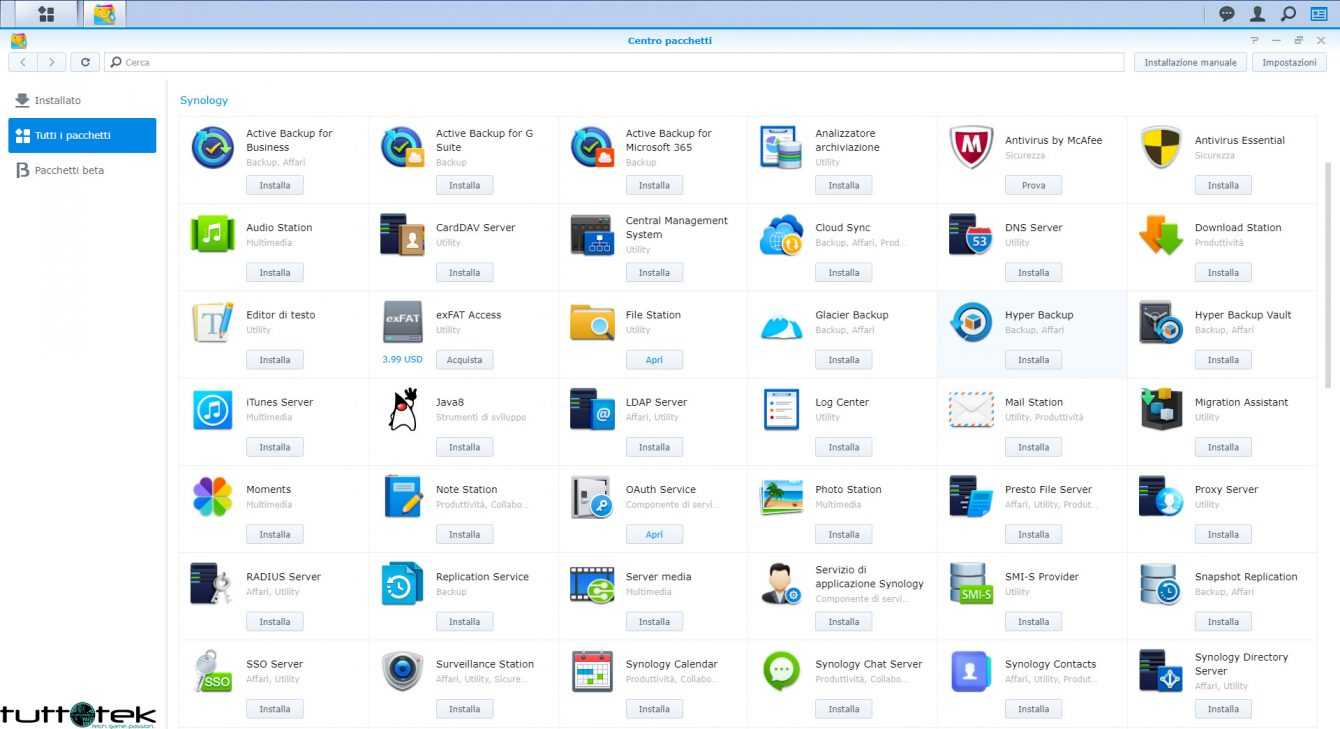Viewport: 1340px width, 729px height.
Task: Open DSM main menu in taskbar
Action: point(46,14)
